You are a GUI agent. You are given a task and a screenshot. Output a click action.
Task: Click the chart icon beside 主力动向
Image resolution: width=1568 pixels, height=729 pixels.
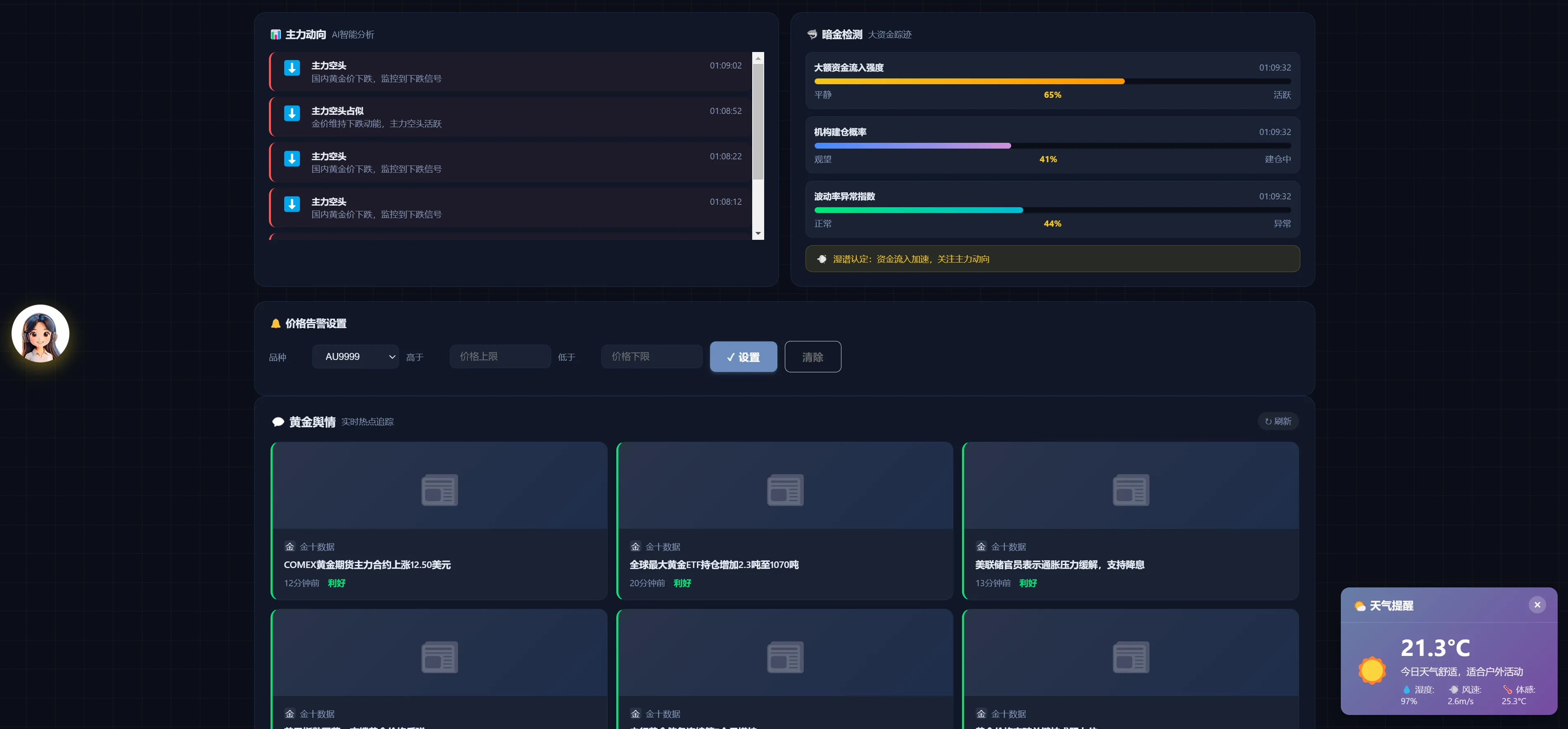tap(275, 35)
